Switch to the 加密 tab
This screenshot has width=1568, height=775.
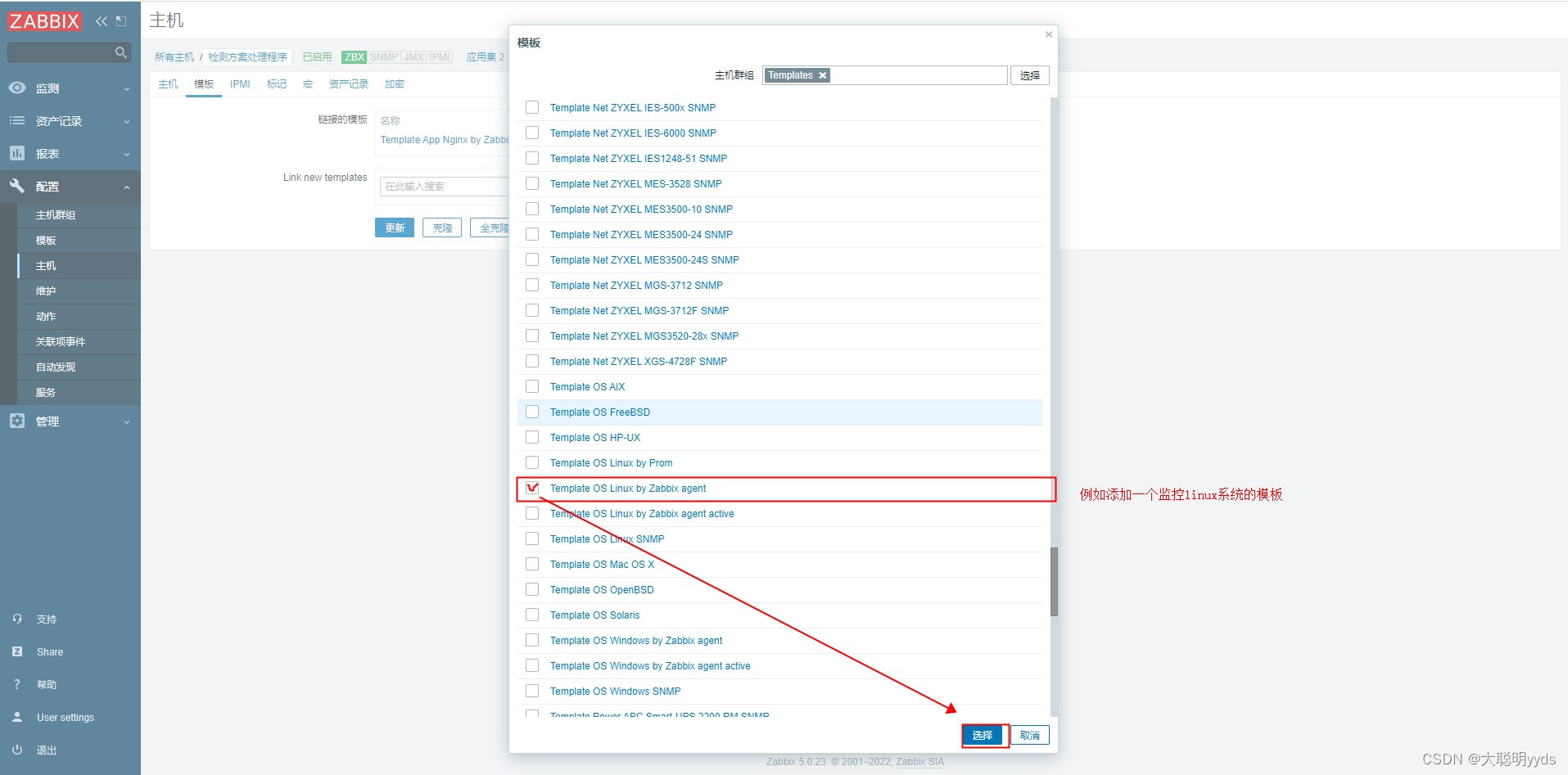click(x=395, y=84)
